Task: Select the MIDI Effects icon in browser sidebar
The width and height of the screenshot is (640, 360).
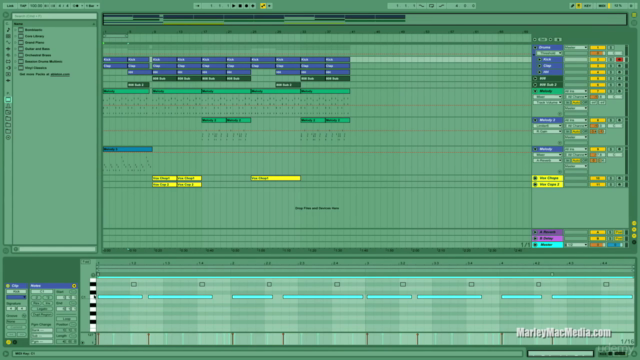Action: (8, 55)
